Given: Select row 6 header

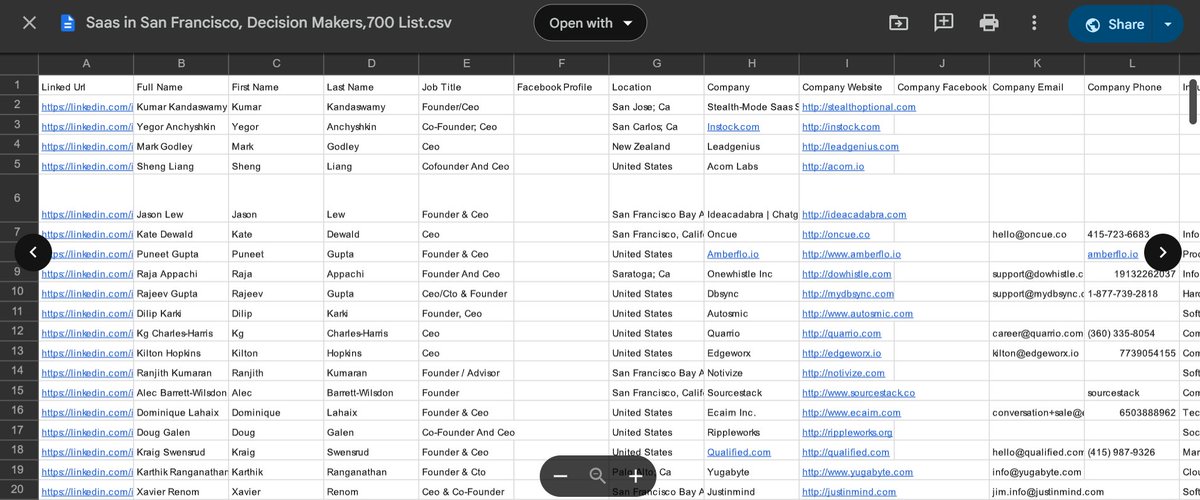Looking at the screenshot, I should point(18,199).
